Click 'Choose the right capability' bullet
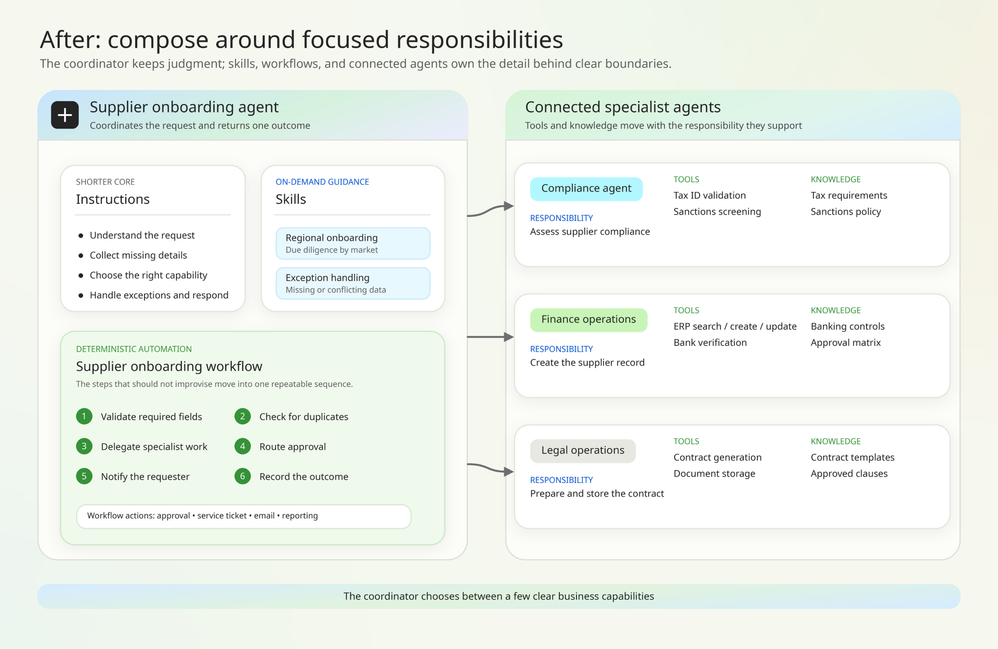This screenshot has height=649, width=998. [x=148, y=276]
